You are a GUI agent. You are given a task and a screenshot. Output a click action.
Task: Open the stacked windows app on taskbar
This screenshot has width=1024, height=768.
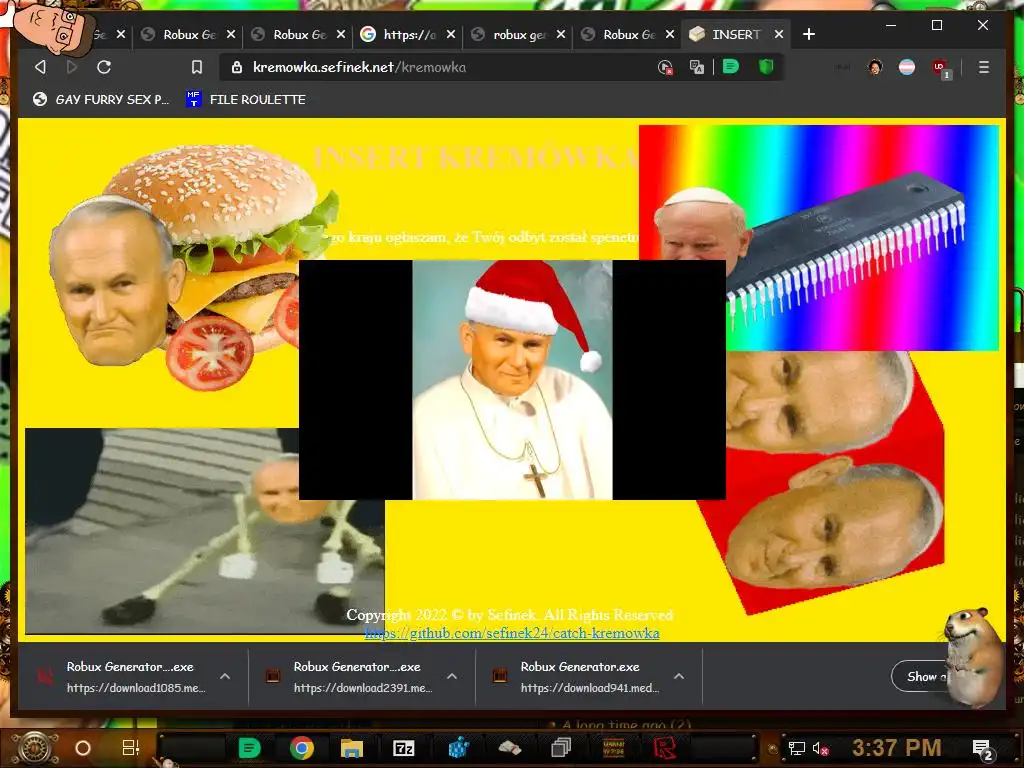click(561, 748)
